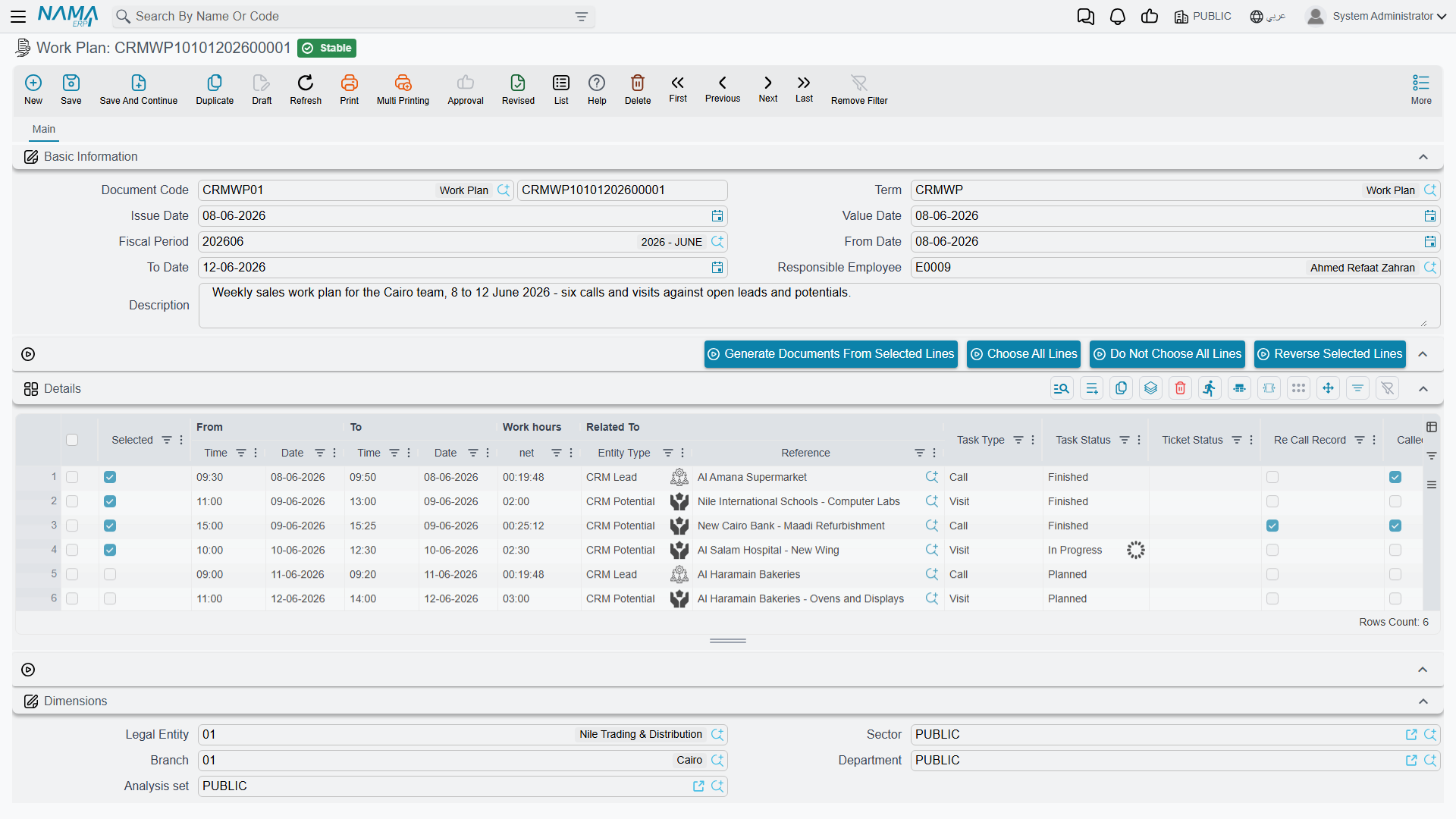
Task: Click the Save toolbar icon
Action: 71,89
